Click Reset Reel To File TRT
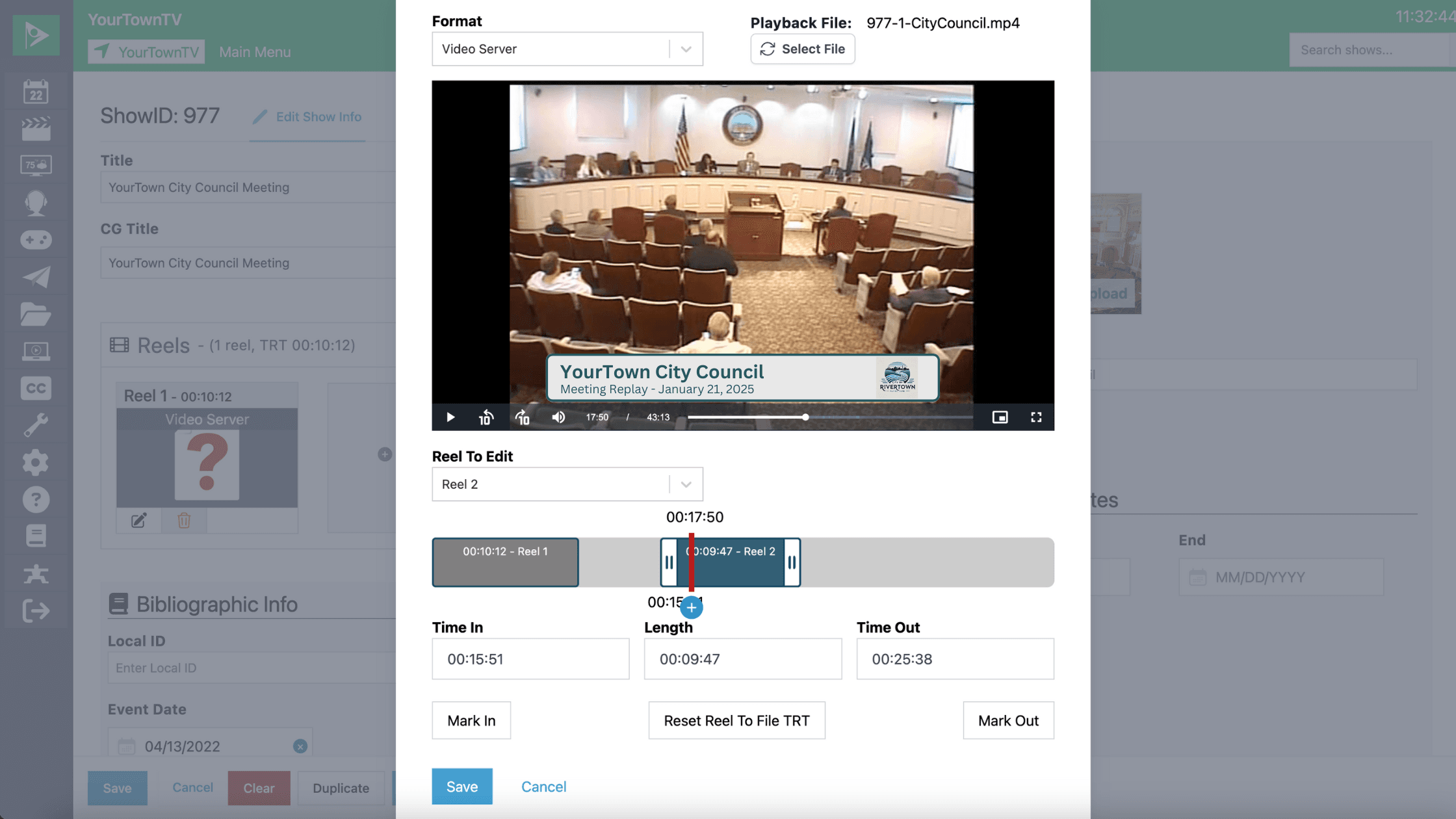This screenshot has height=819, width=1456. [x=736, y=721]
